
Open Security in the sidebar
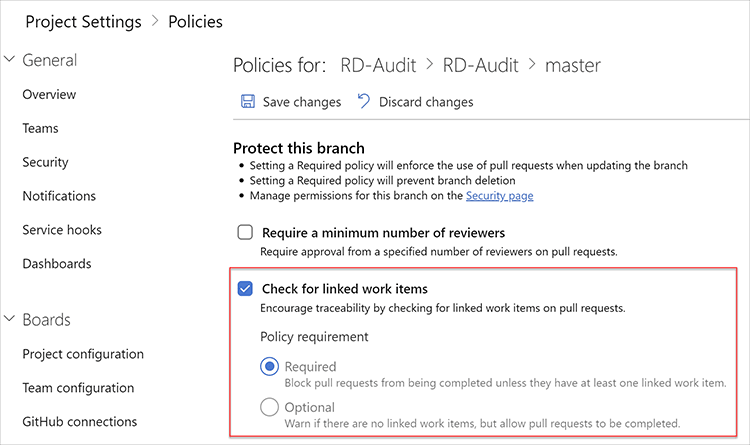point(45,162)
